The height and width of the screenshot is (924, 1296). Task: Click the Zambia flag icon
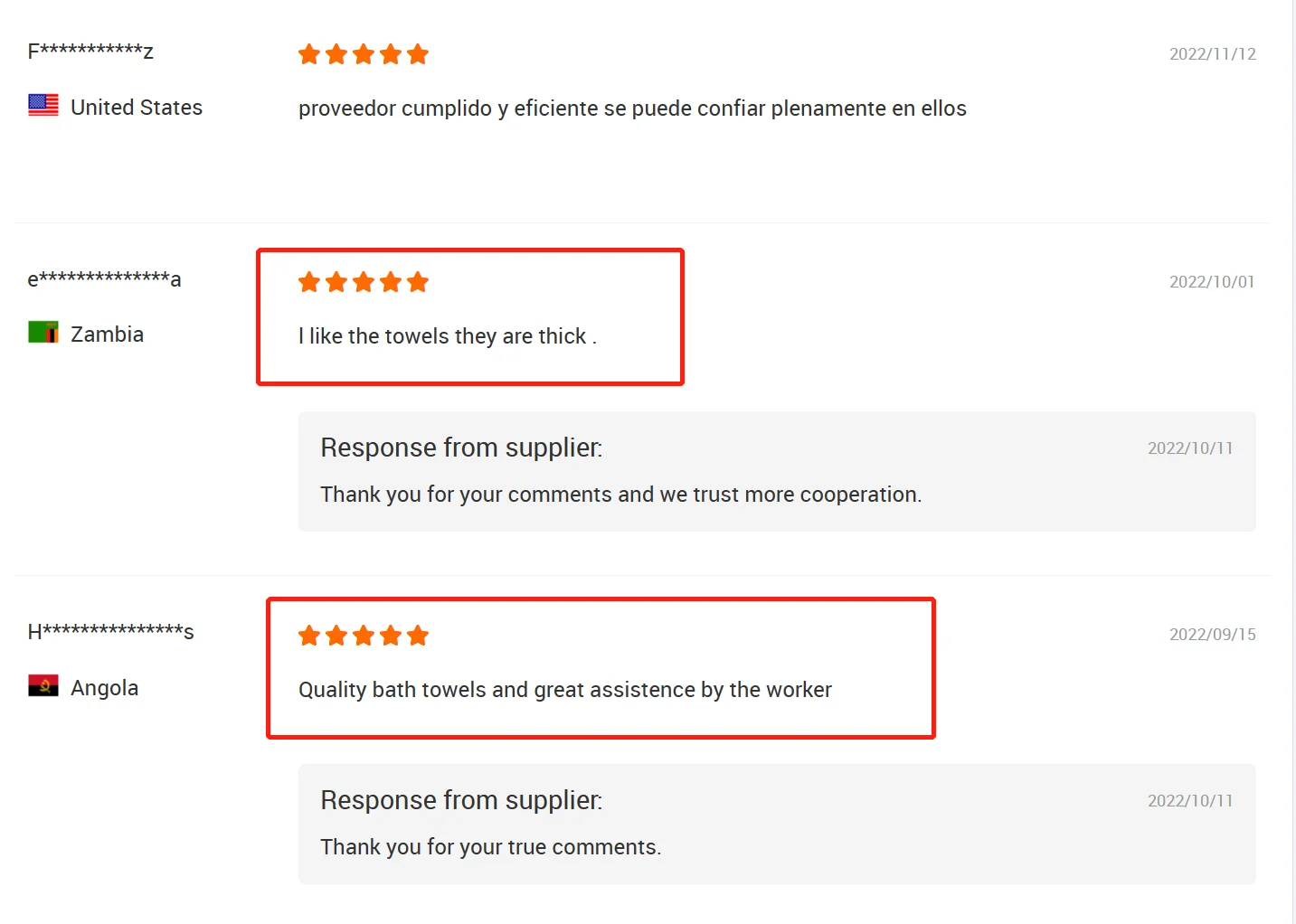click(43, 333)
